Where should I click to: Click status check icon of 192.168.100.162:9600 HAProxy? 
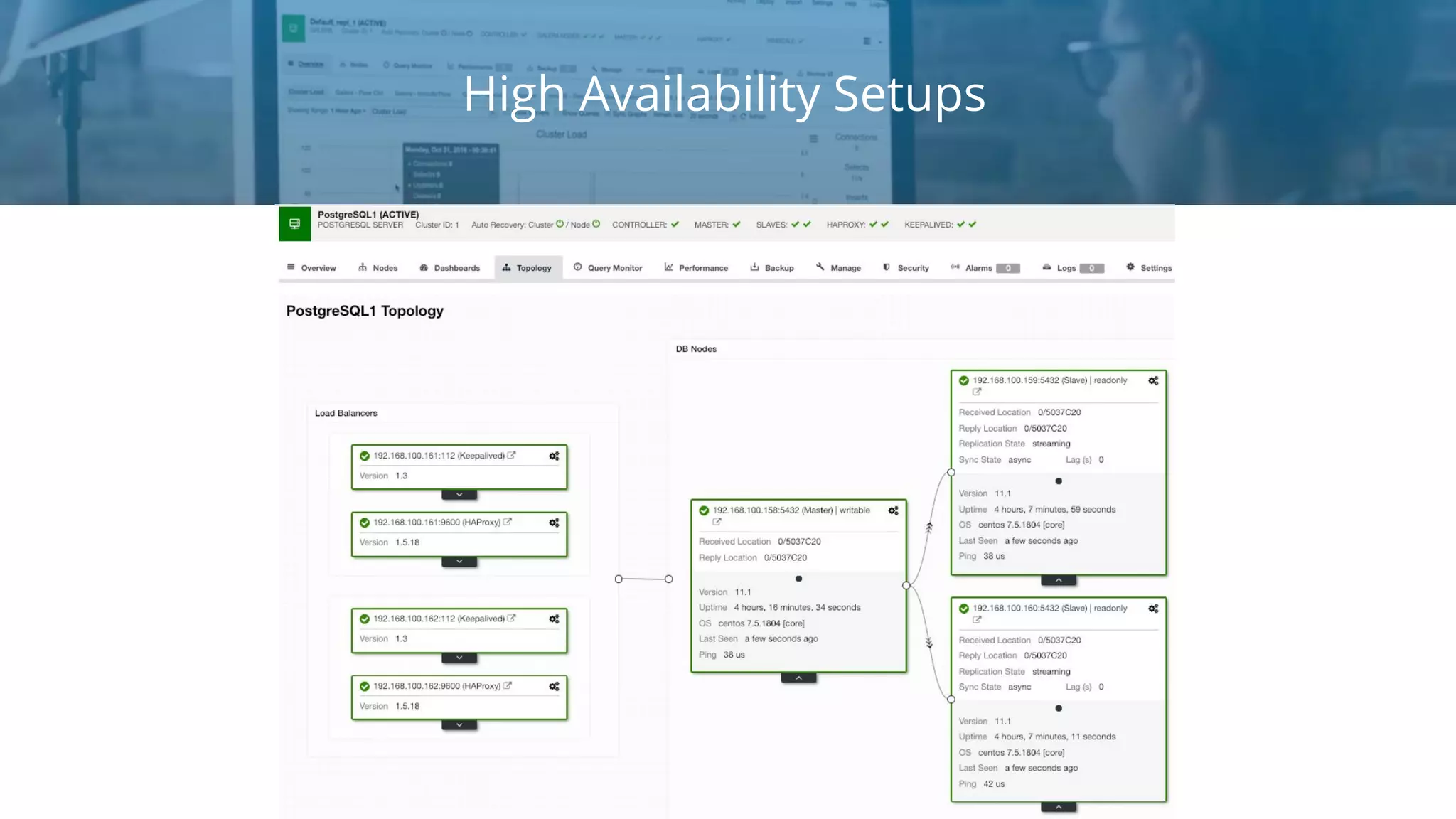pos(365,687)
